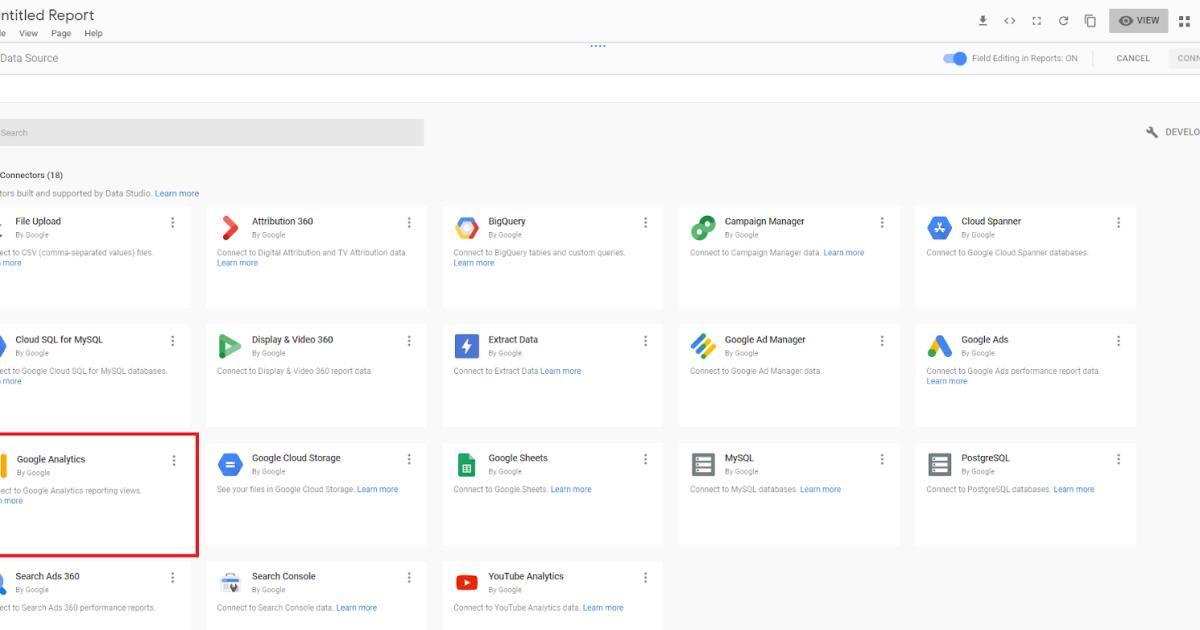Image resolution: width=1200 pixels, height=630 pixels.
Task: Cancel the data source setup
Action: point(1132,58)
